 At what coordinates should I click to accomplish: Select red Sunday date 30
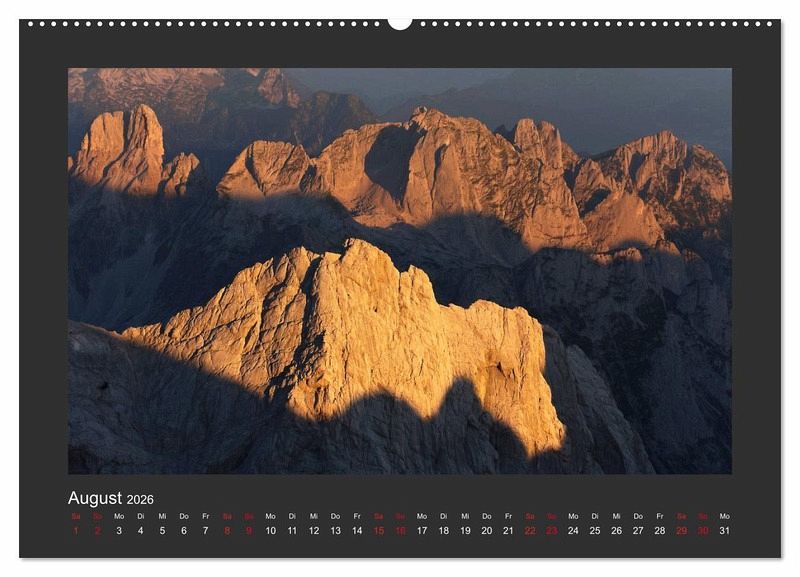(x=703, y=530)
